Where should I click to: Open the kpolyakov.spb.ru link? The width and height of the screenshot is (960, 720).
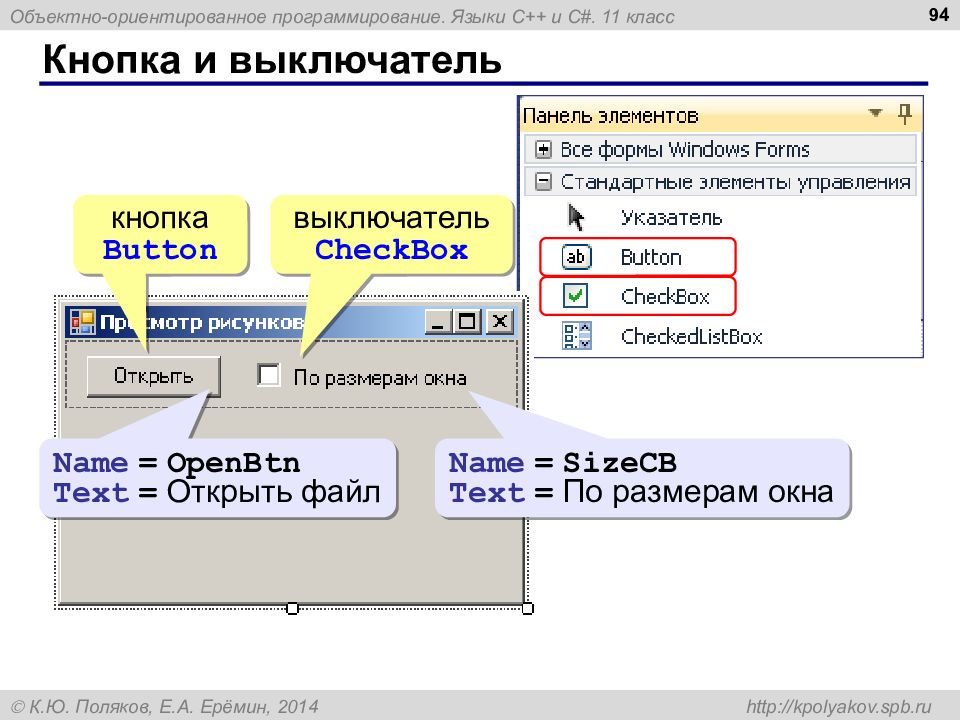(x=838, y=707)
